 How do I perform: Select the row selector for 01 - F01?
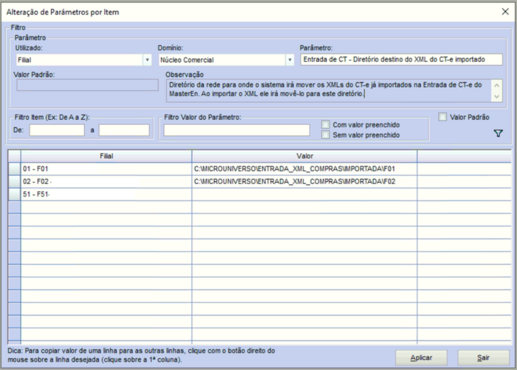coord(14,169)
